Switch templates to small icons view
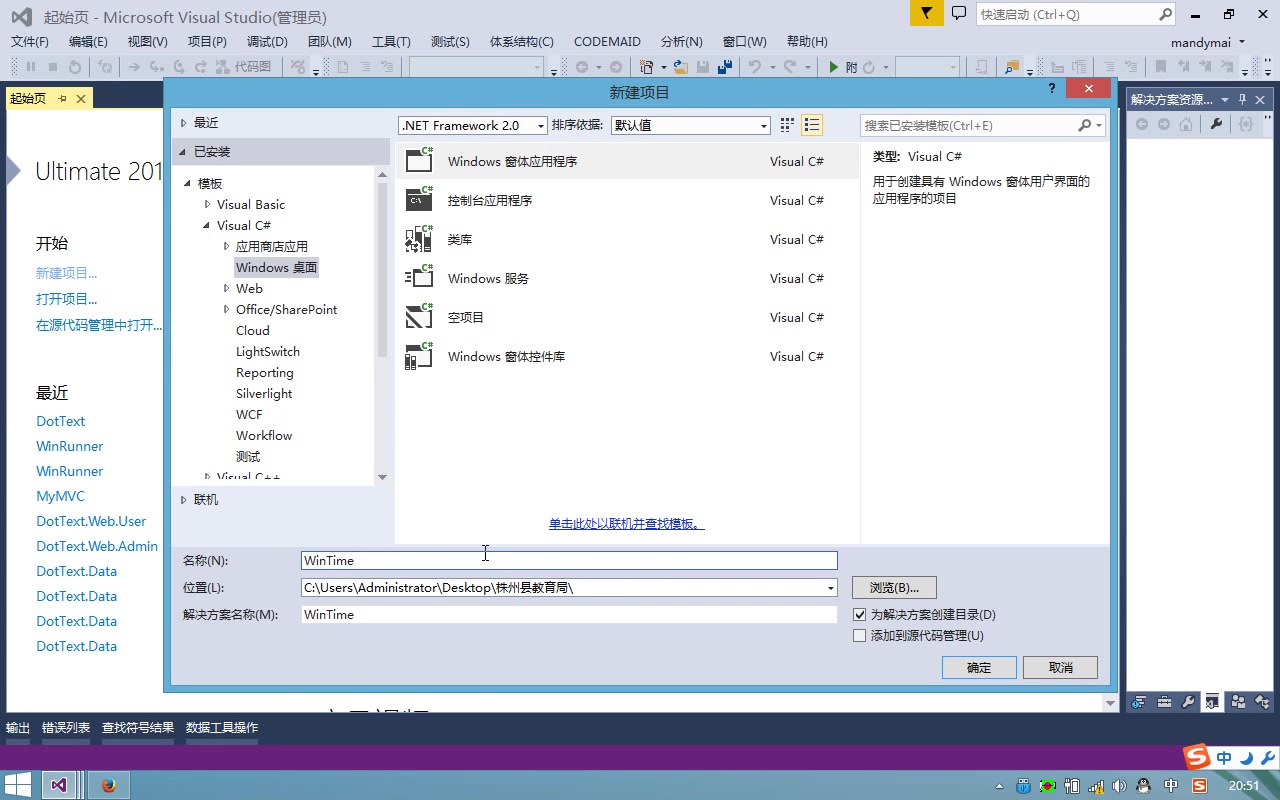 pyautogui.click(x=787, y=125)
